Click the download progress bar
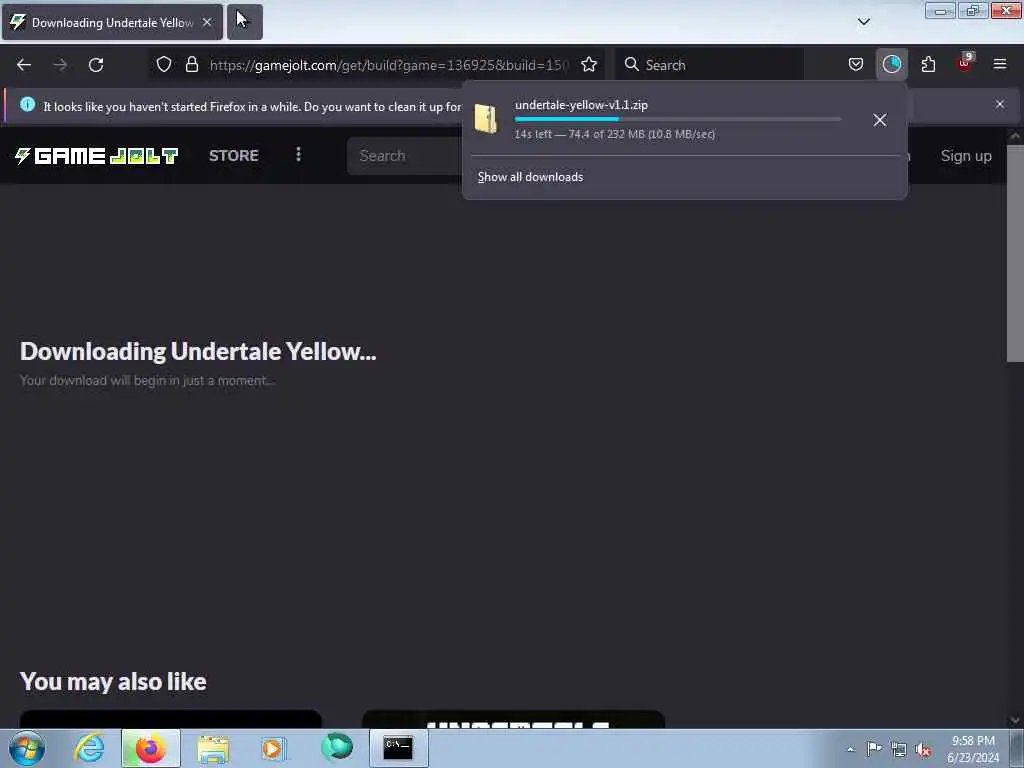The width and height of the screenshot is (1024, 768). pos(677,119)
